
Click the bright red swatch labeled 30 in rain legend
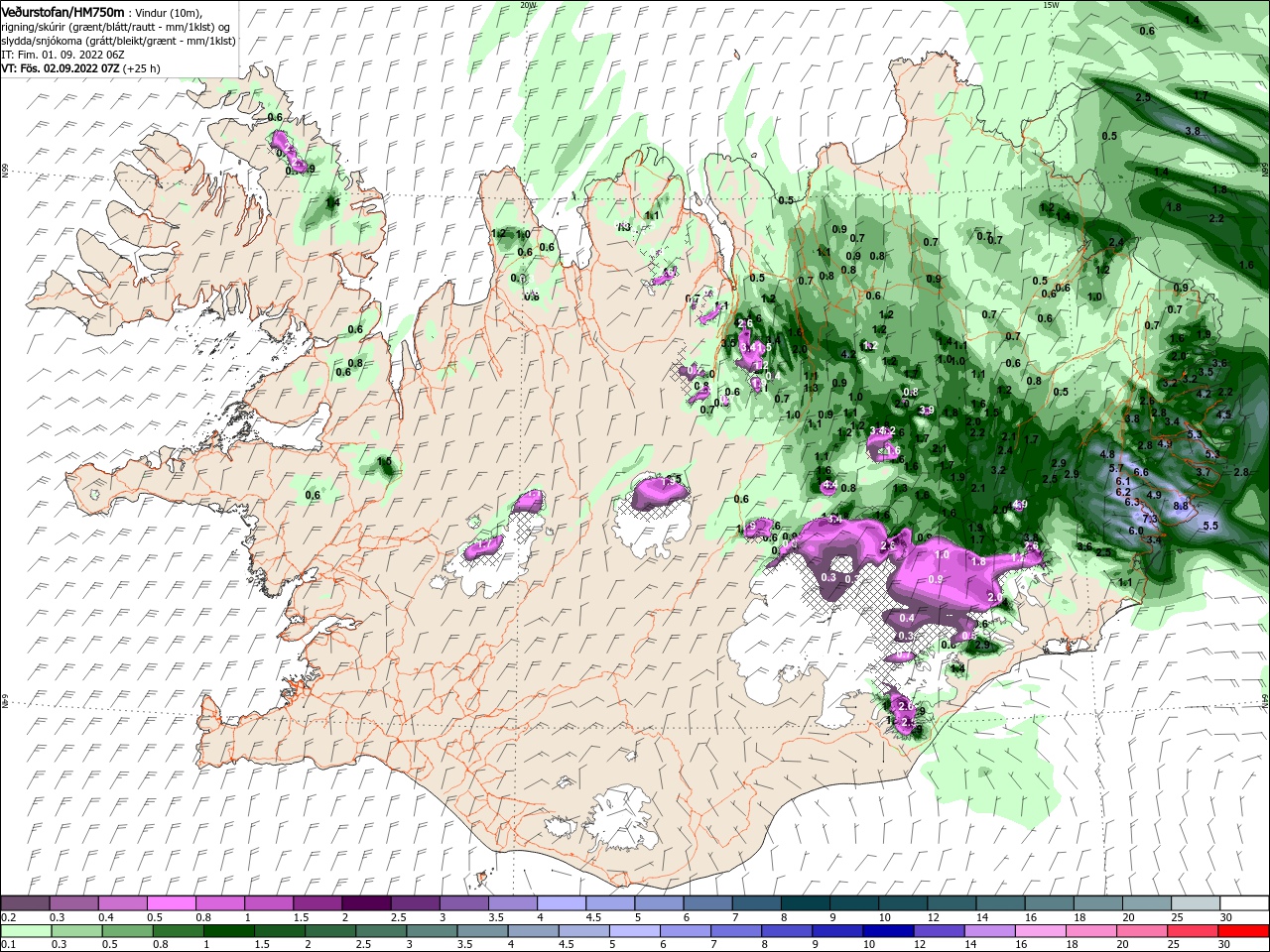coord(1244,929)
